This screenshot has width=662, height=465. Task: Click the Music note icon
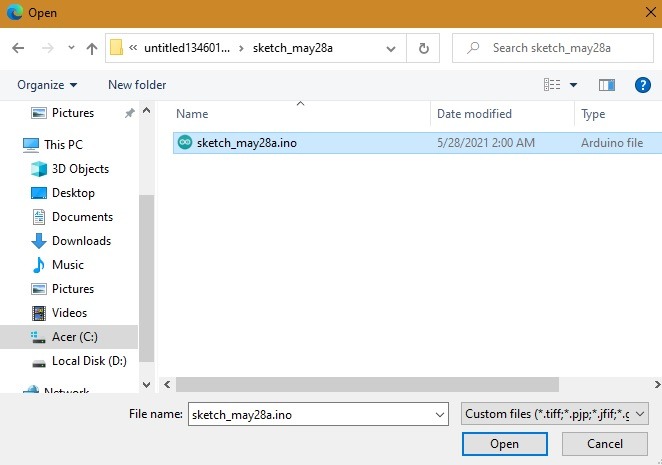(38, 265)
